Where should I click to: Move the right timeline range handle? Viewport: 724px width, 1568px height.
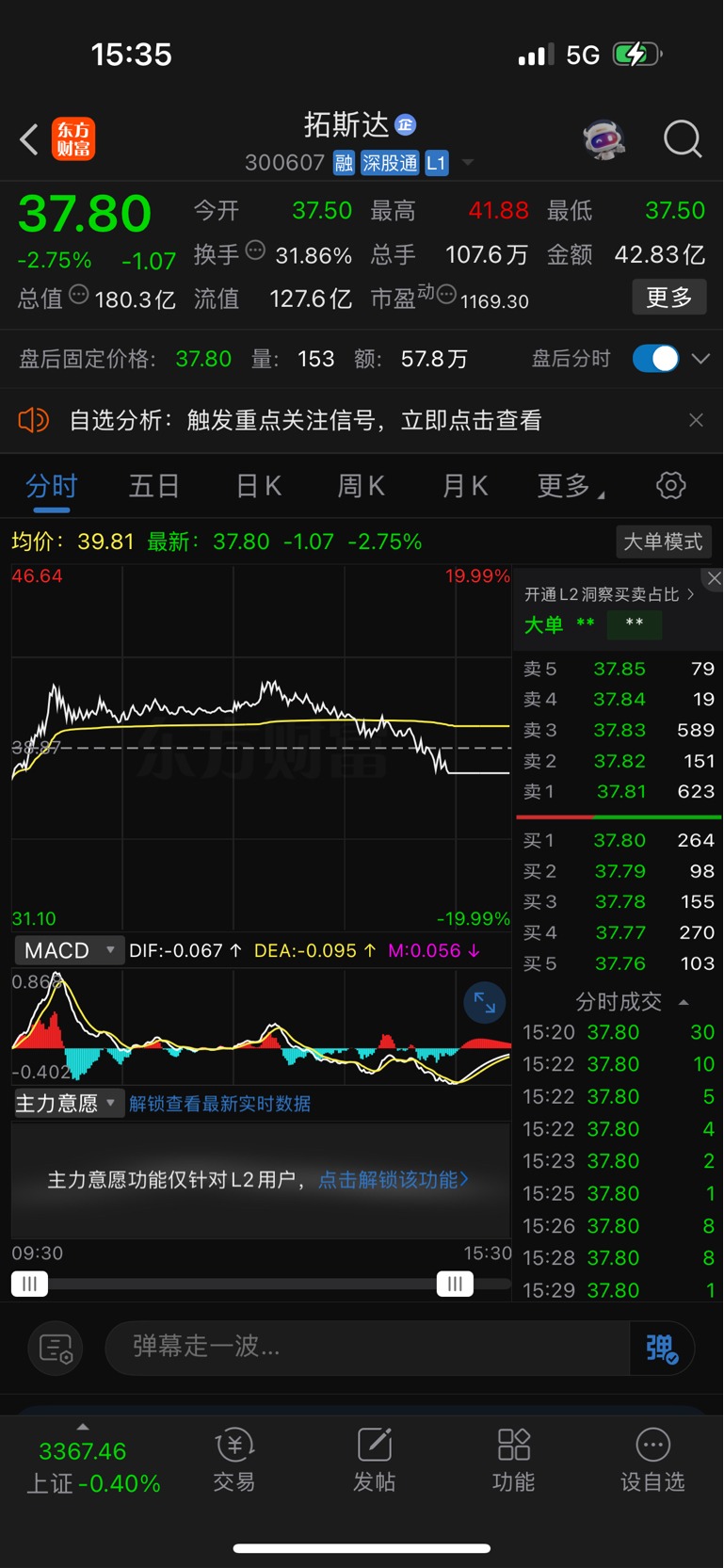coord(455,1284)
